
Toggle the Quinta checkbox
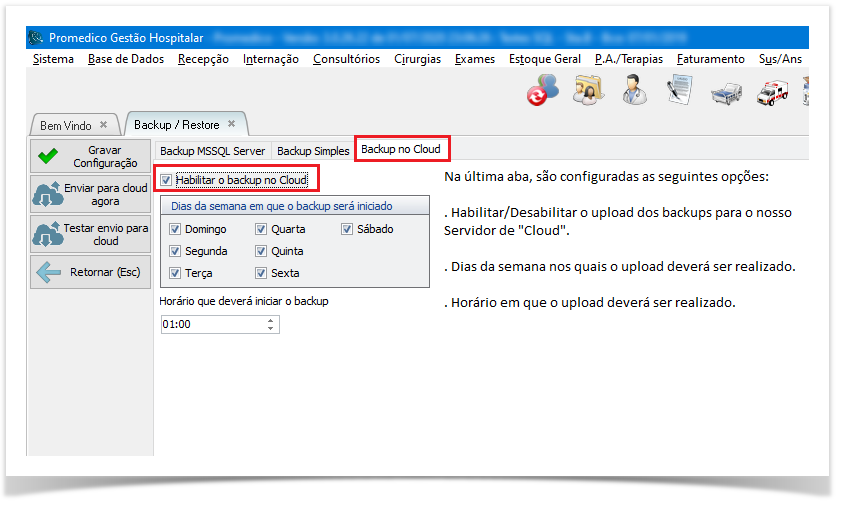(262, 252)
